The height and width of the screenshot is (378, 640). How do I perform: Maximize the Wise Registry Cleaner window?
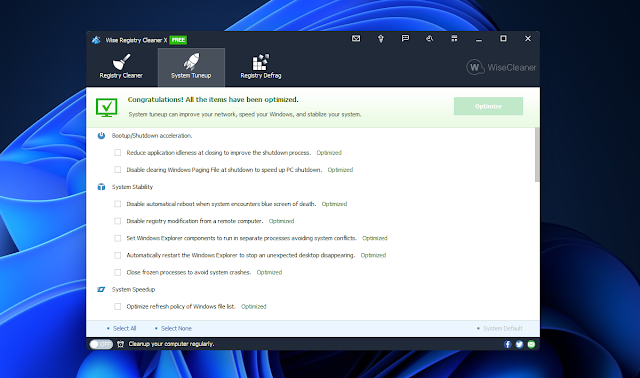click(503, 38)
